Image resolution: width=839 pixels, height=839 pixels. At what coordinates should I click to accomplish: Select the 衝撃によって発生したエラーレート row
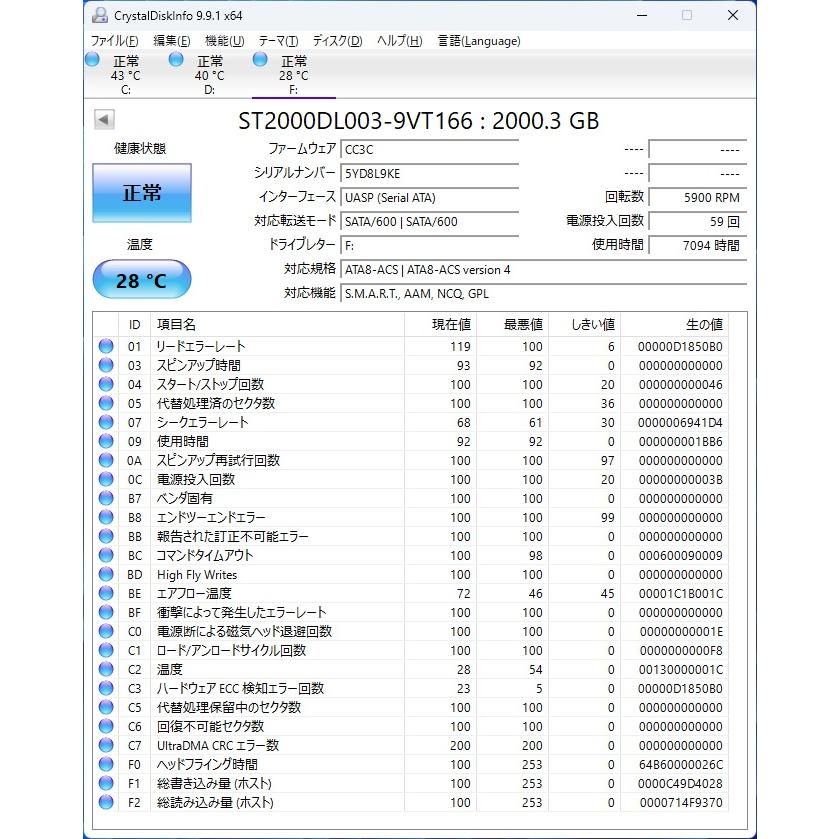(412, 612)
